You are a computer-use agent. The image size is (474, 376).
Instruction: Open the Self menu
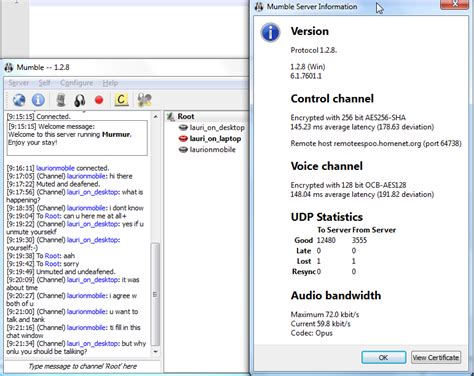44,83
